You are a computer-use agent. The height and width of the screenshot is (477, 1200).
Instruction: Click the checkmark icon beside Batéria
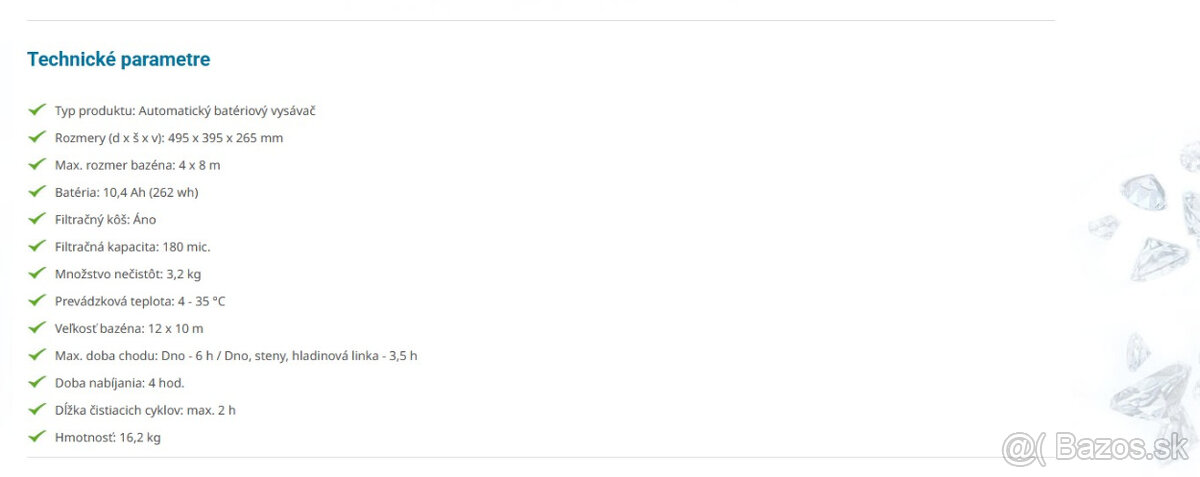pyautogui.click(x=37, y=191)
